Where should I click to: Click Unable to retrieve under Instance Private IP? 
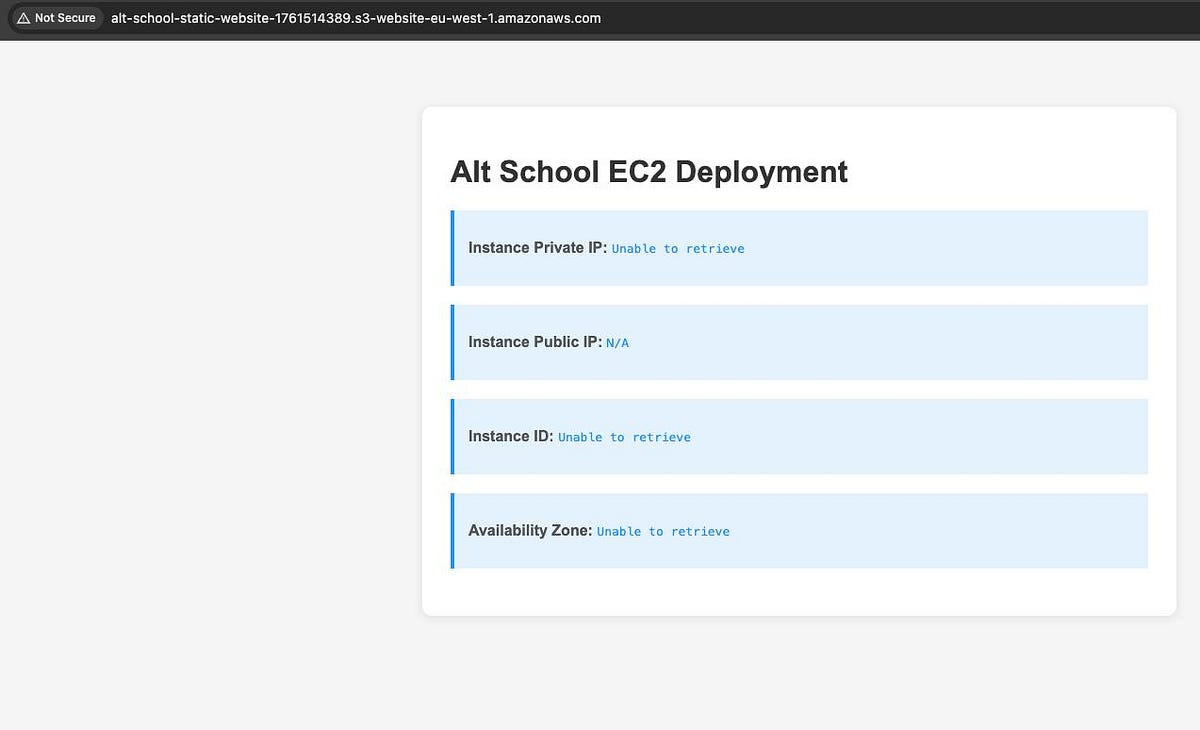click(x=678, y=248)
